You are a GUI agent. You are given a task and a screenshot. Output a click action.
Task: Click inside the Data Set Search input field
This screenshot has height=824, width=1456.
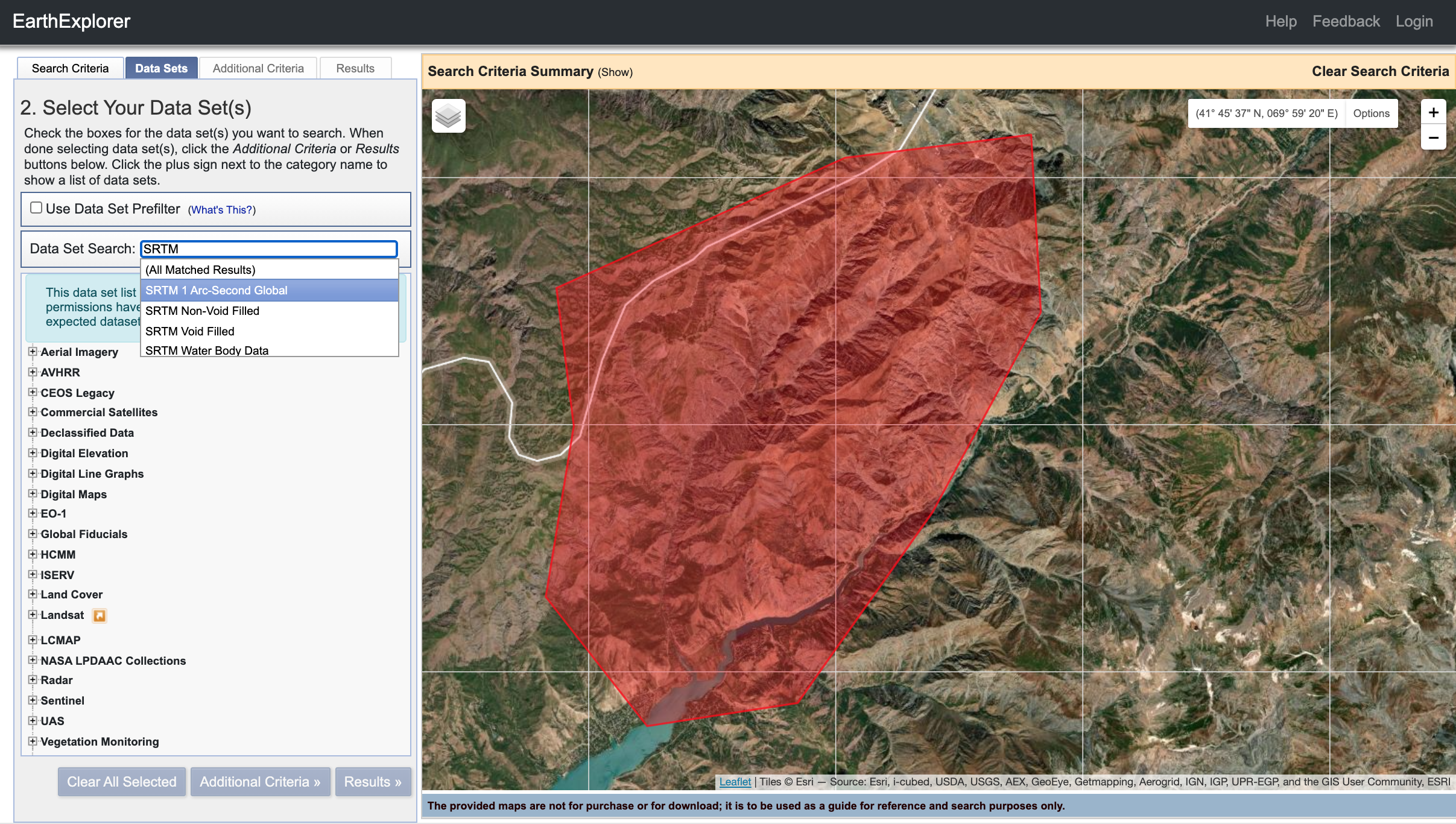(268, 249)
